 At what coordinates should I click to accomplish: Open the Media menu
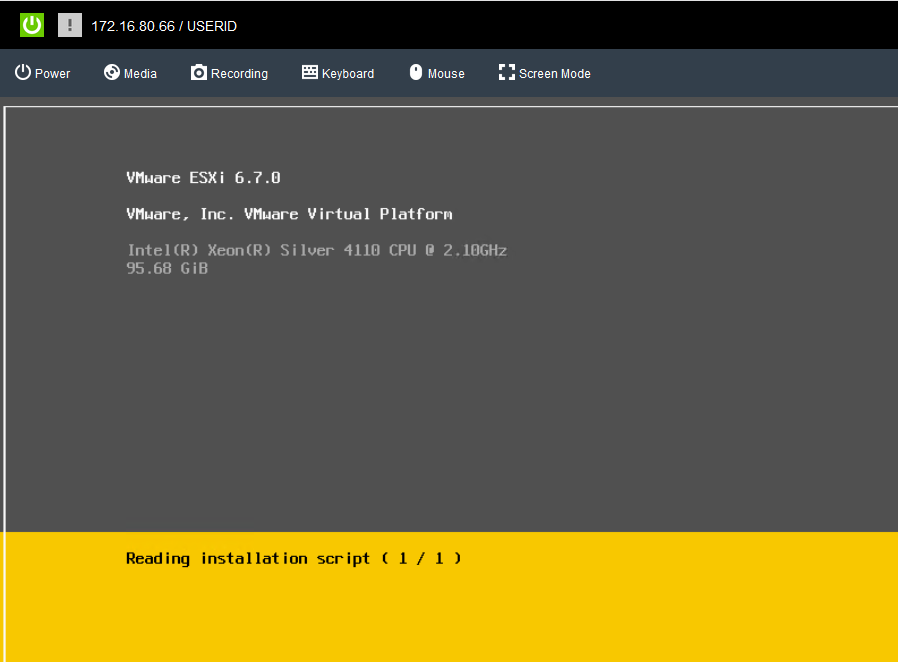click(x=130, y=73)
